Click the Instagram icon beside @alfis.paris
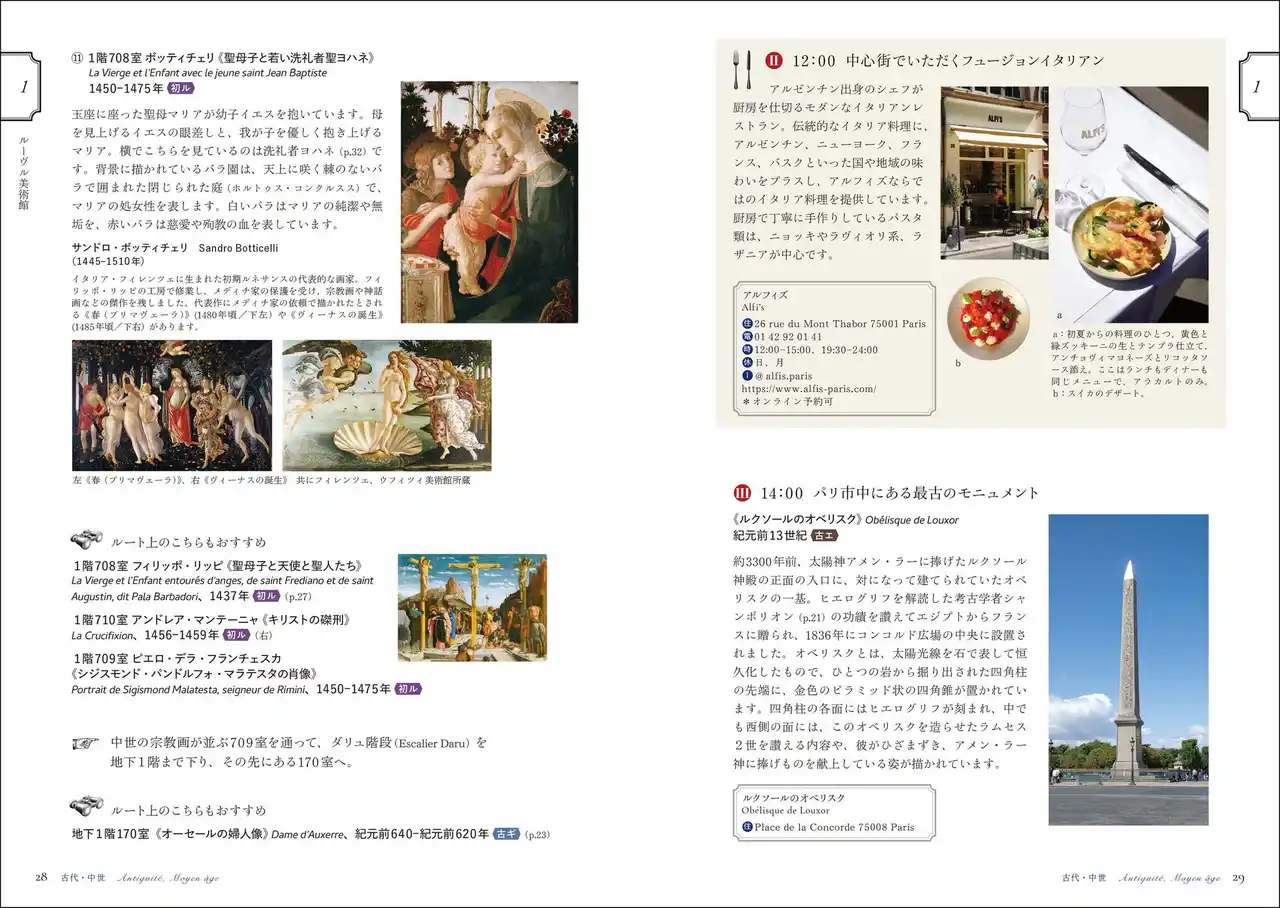1280x908 pixels. click(747, 376)
